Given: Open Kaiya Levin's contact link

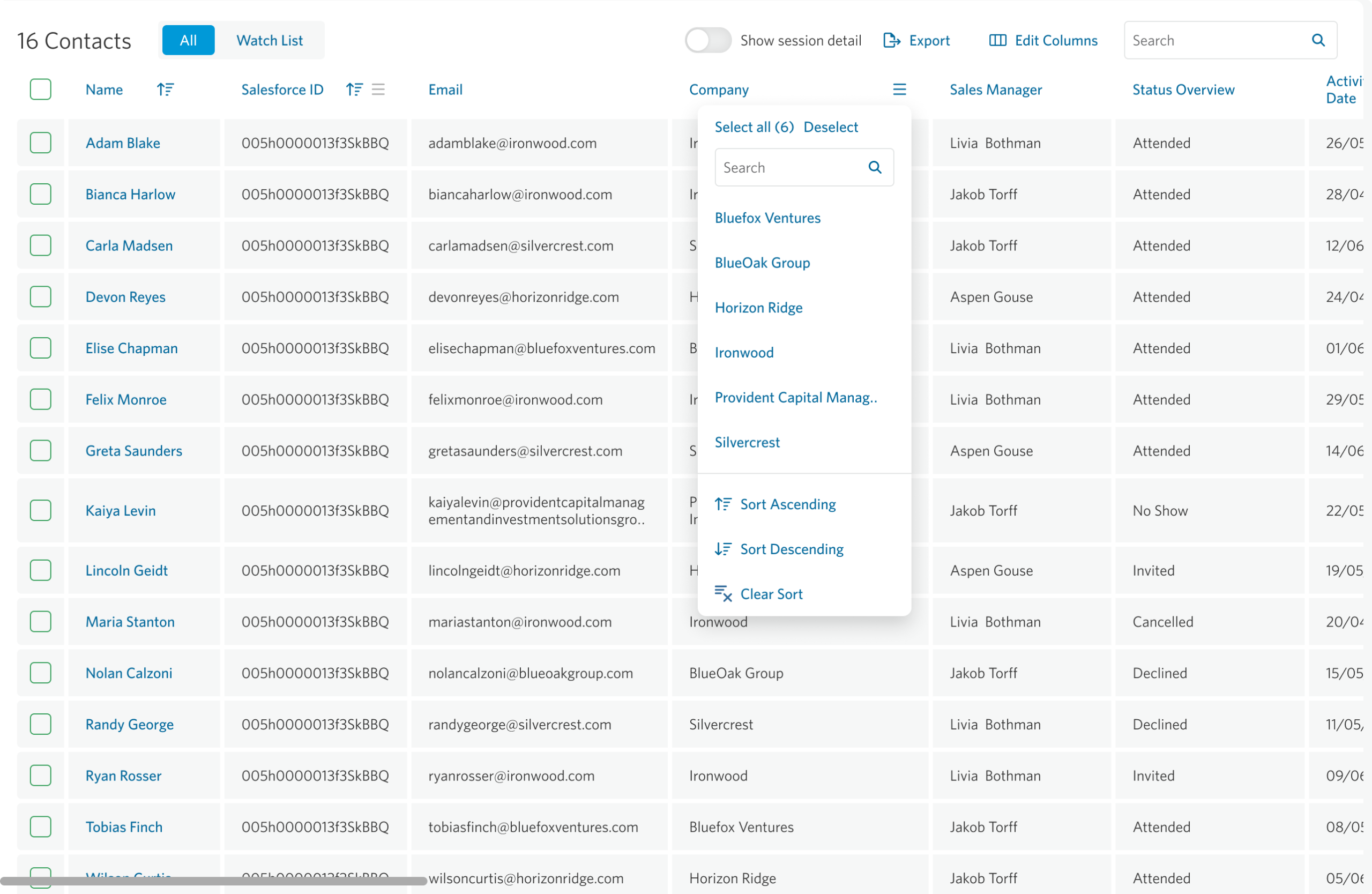Looking at the screenshot, I should click(121, 510).
